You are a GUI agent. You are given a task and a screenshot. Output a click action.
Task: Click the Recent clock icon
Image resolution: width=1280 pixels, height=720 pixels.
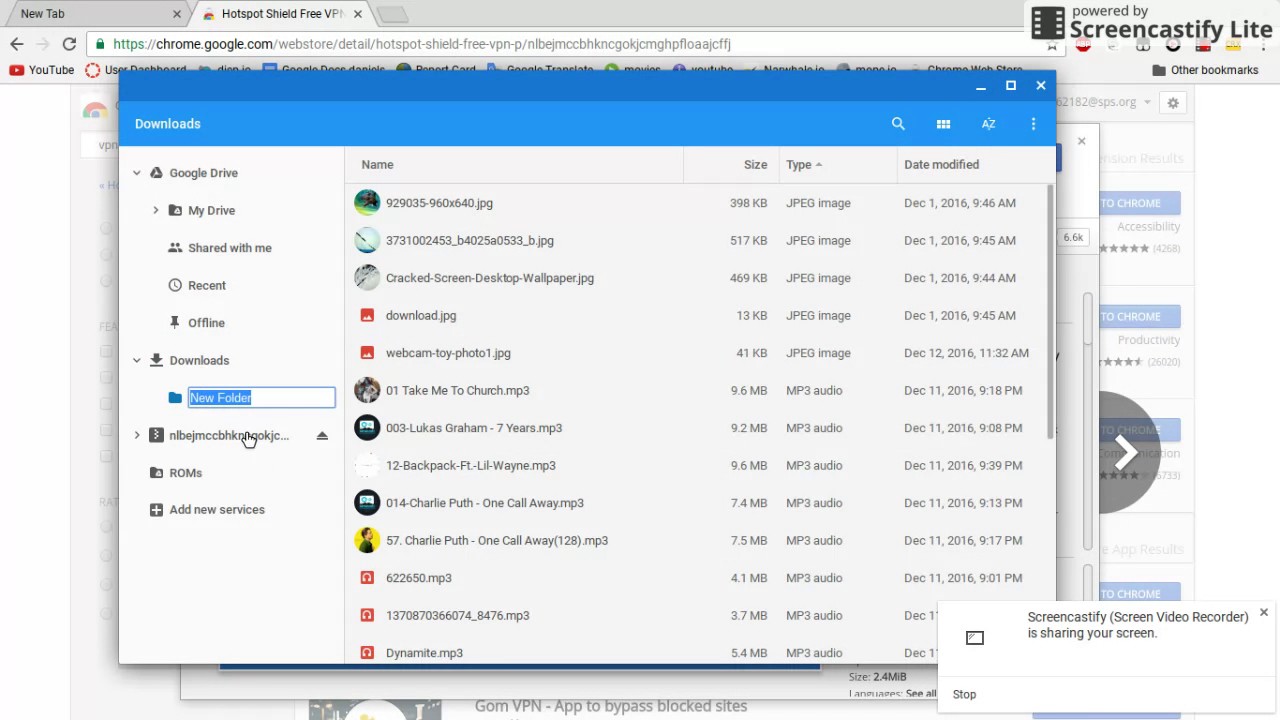(x=175, y=285)
